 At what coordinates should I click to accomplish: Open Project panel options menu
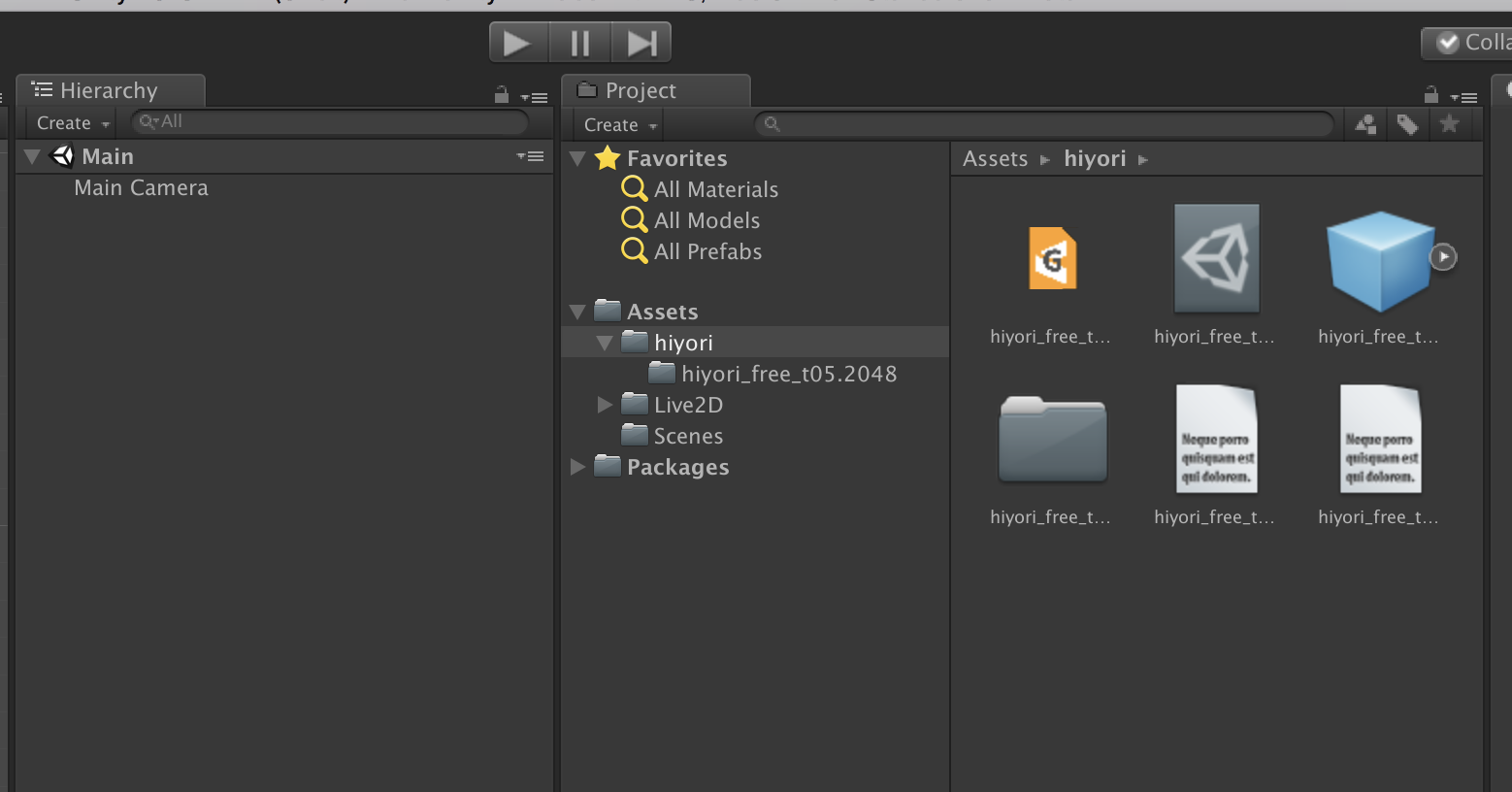coord(1463,97)
